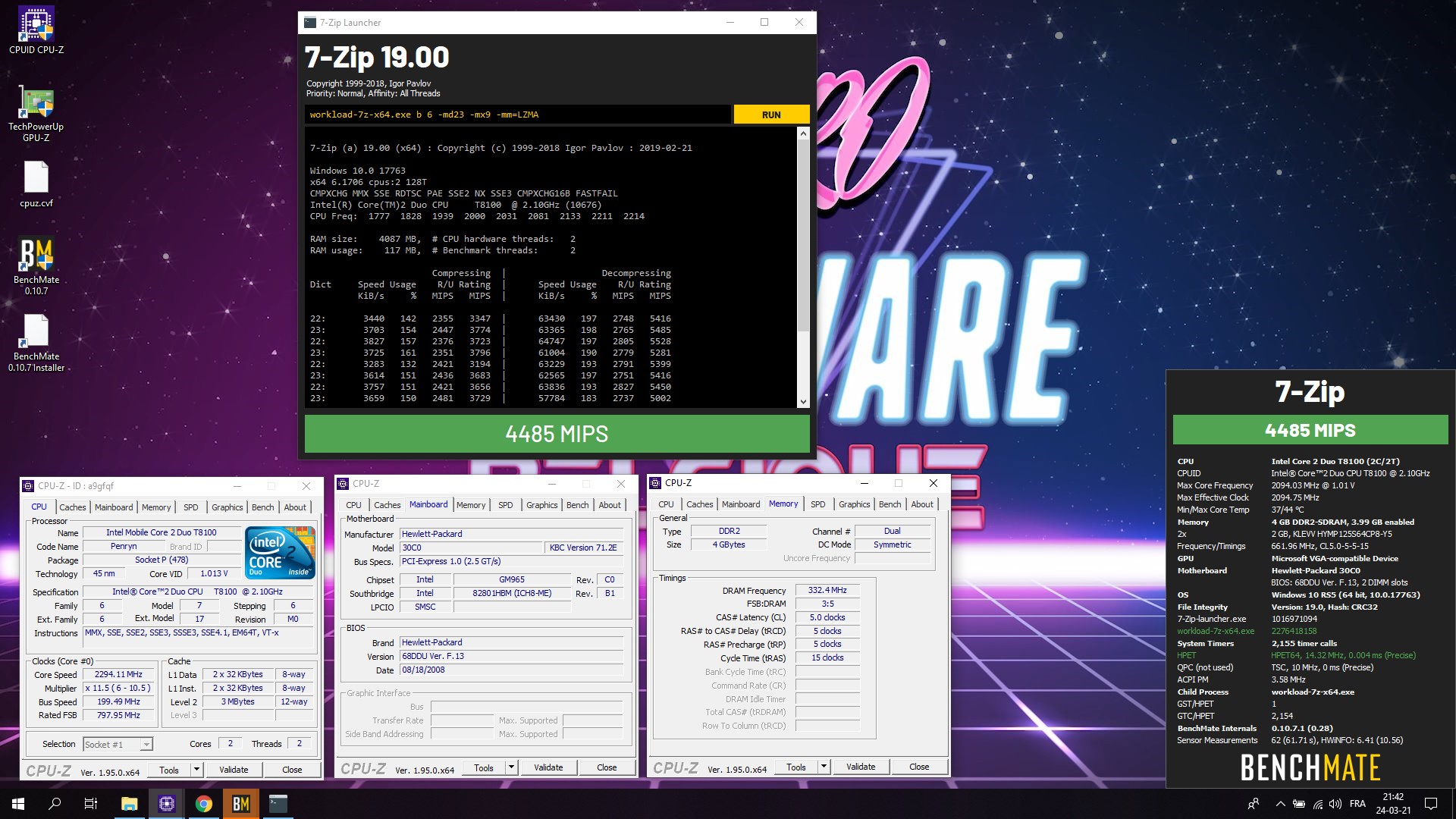Expand Tools dropdown arrow in right CPU-Z window
Screen dimensions: 1456x819
(824, 767)
